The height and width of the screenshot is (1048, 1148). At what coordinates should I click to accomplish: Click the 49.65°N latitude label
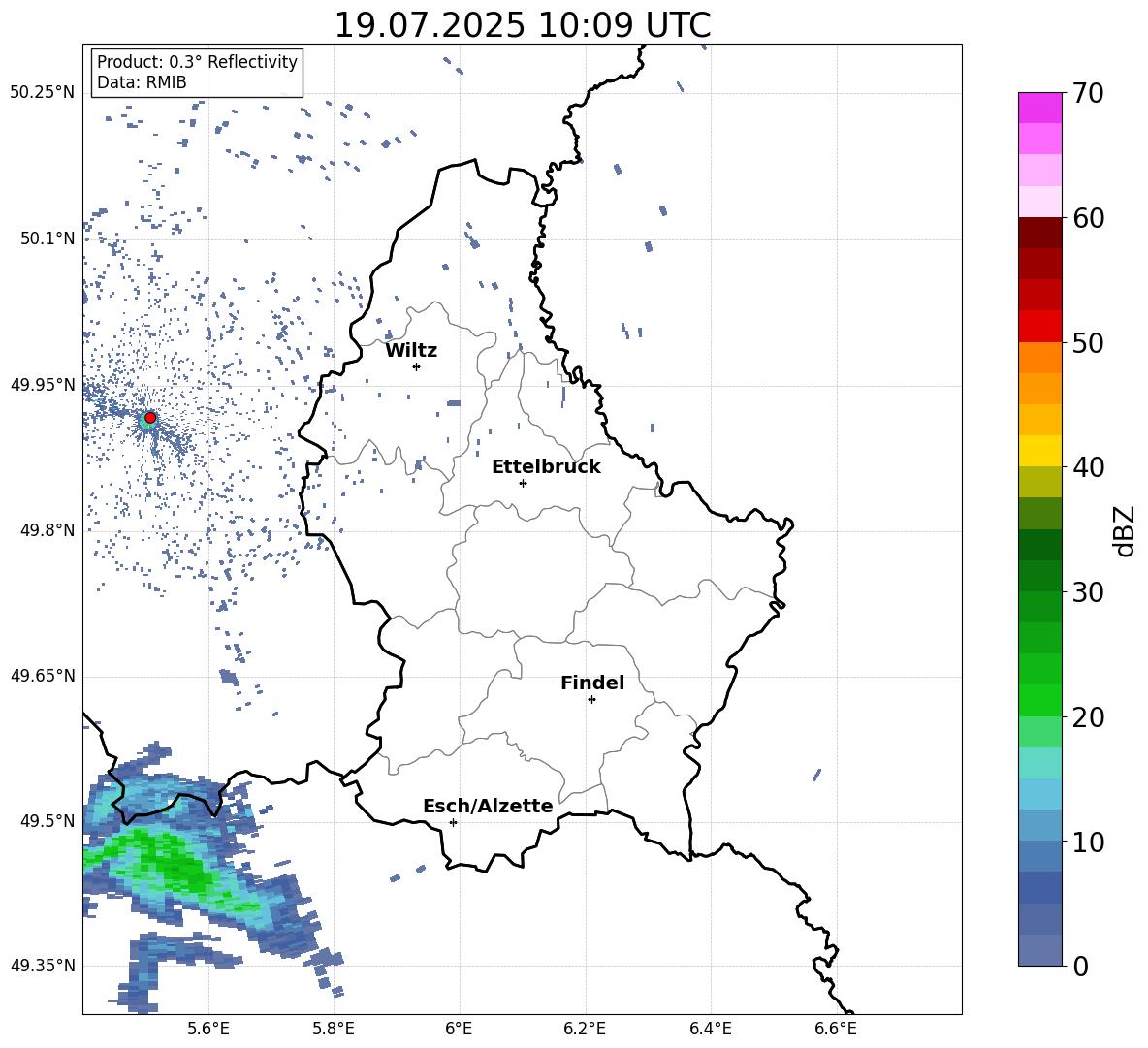[43, 675]
